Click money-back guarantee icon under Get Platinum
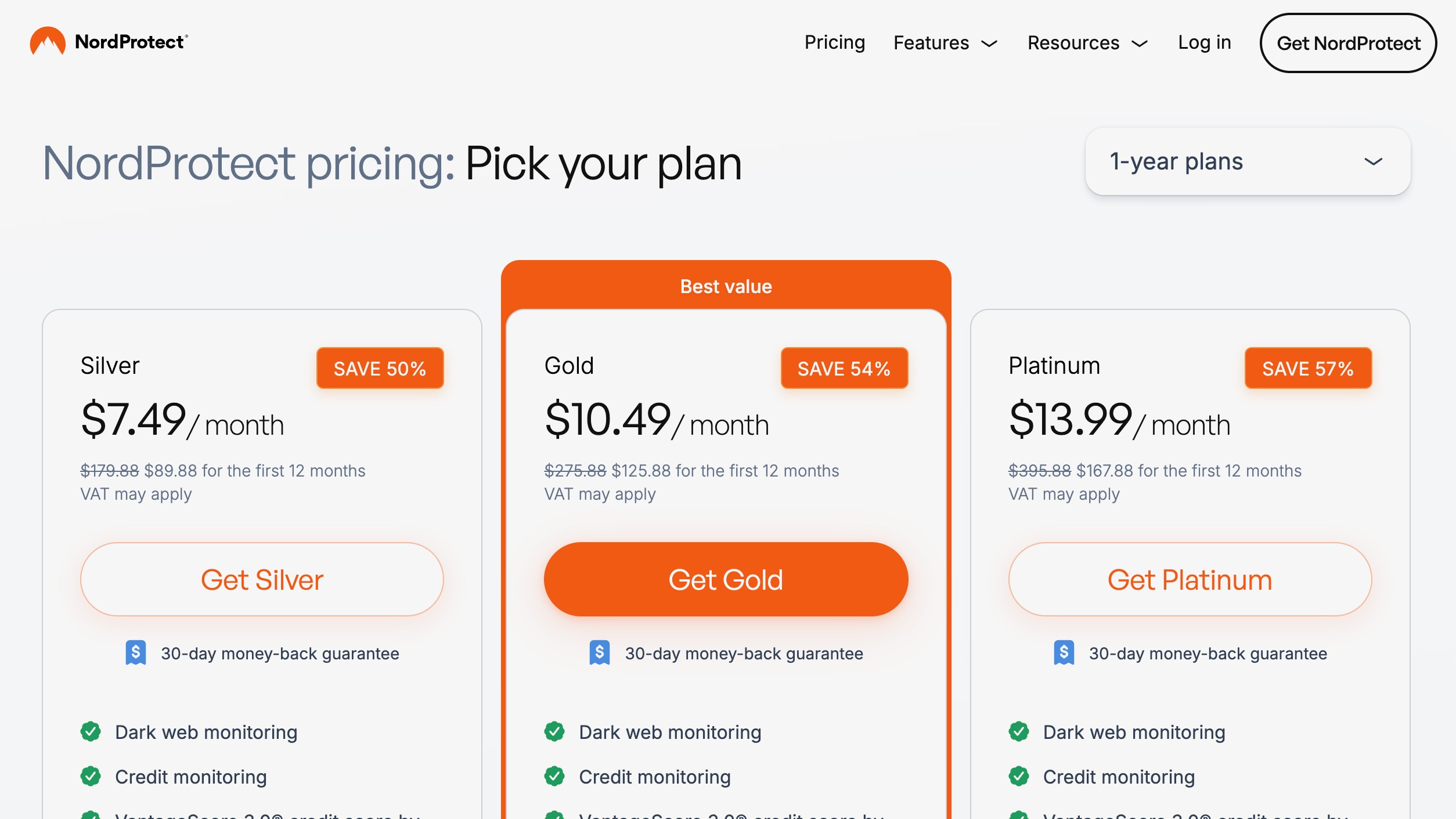 click(x=1064, y=653)
